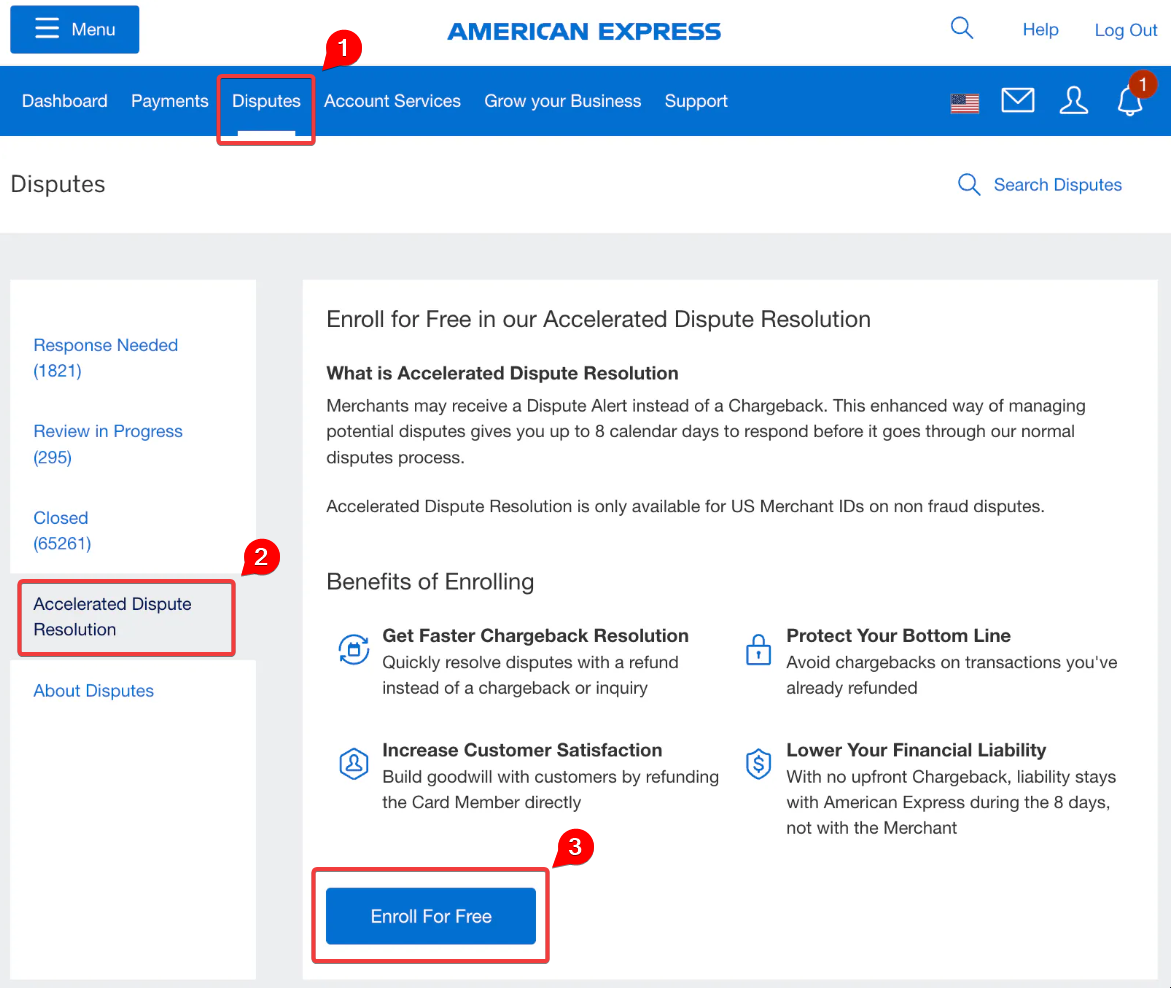This screenshot has height=988, width=1171.
Task: Click the Increase Customer Satisfaction person icon
Action: point(353,763)
